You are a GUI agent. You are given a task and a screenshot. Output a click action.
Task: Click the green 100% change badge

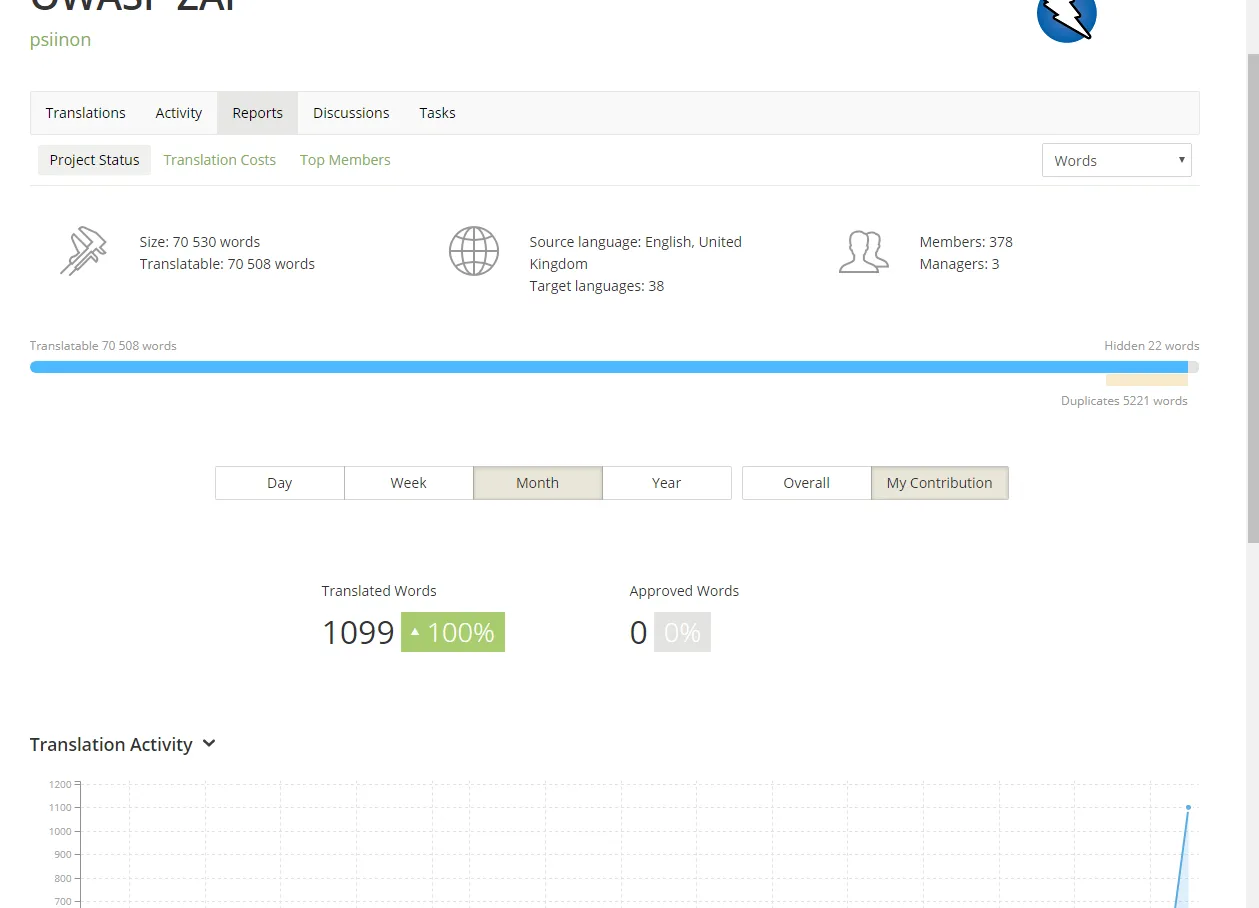(x=453, y=632)
